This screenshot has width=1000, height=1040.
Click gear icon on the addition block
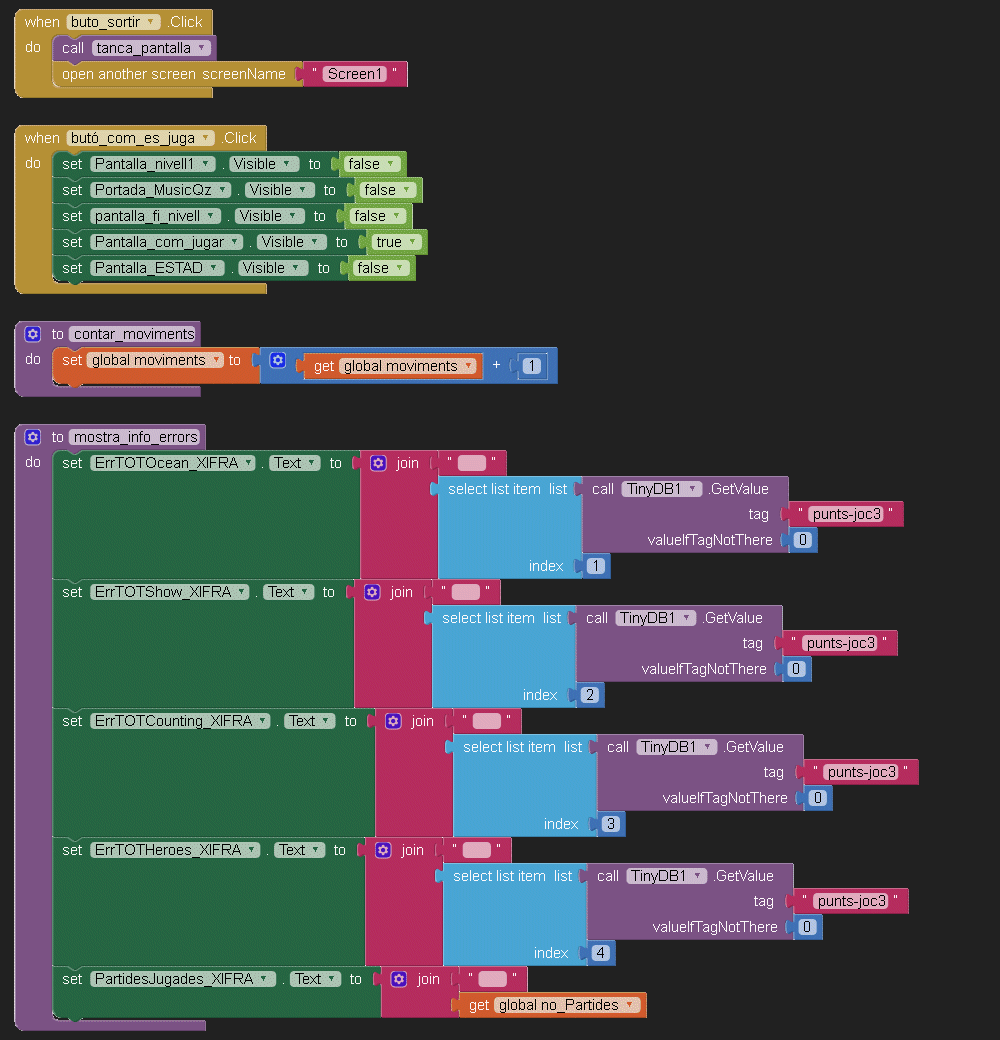277,361
